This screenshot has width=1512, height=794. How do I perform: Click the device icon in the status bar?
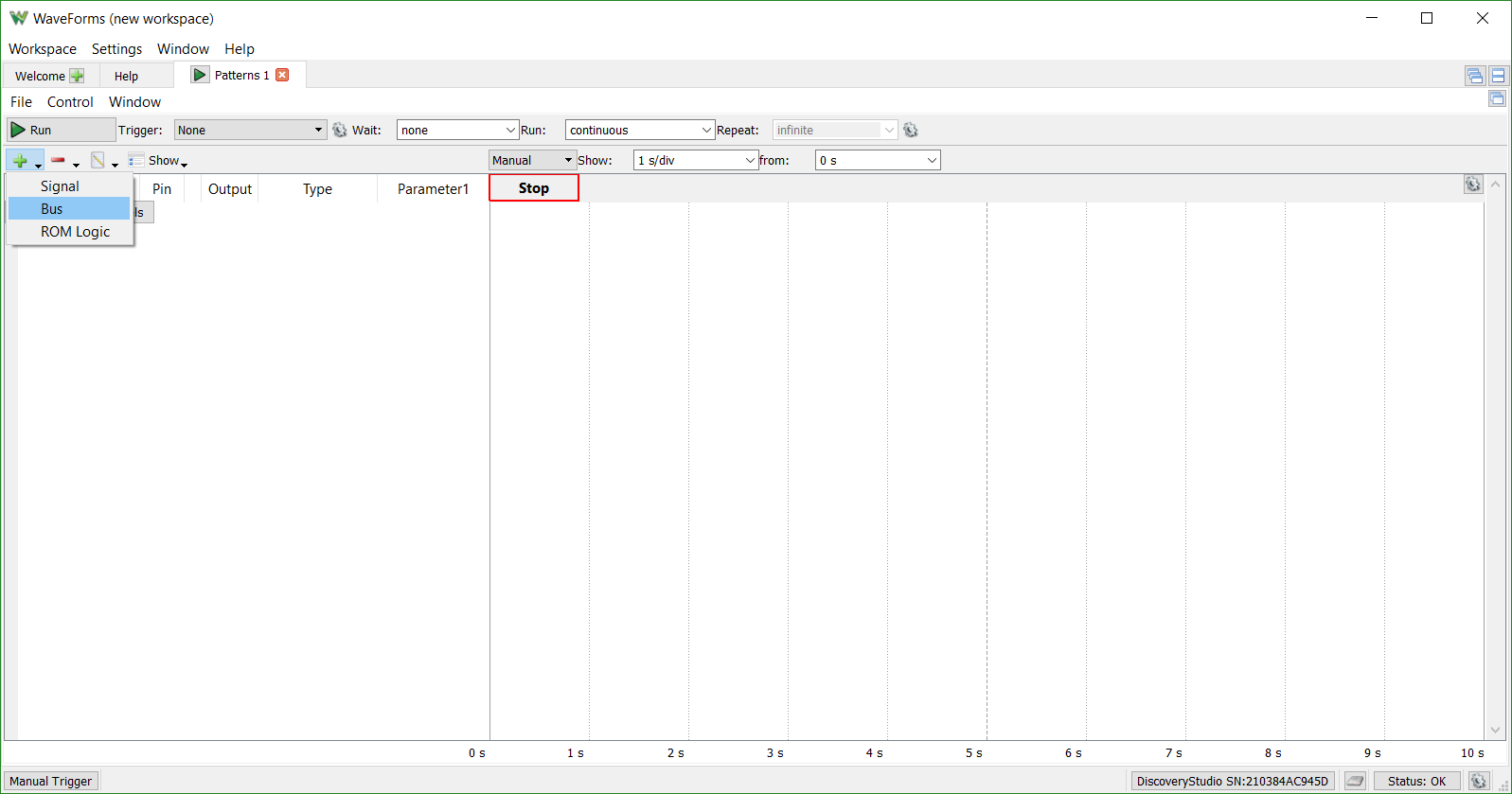[1355, 781]
